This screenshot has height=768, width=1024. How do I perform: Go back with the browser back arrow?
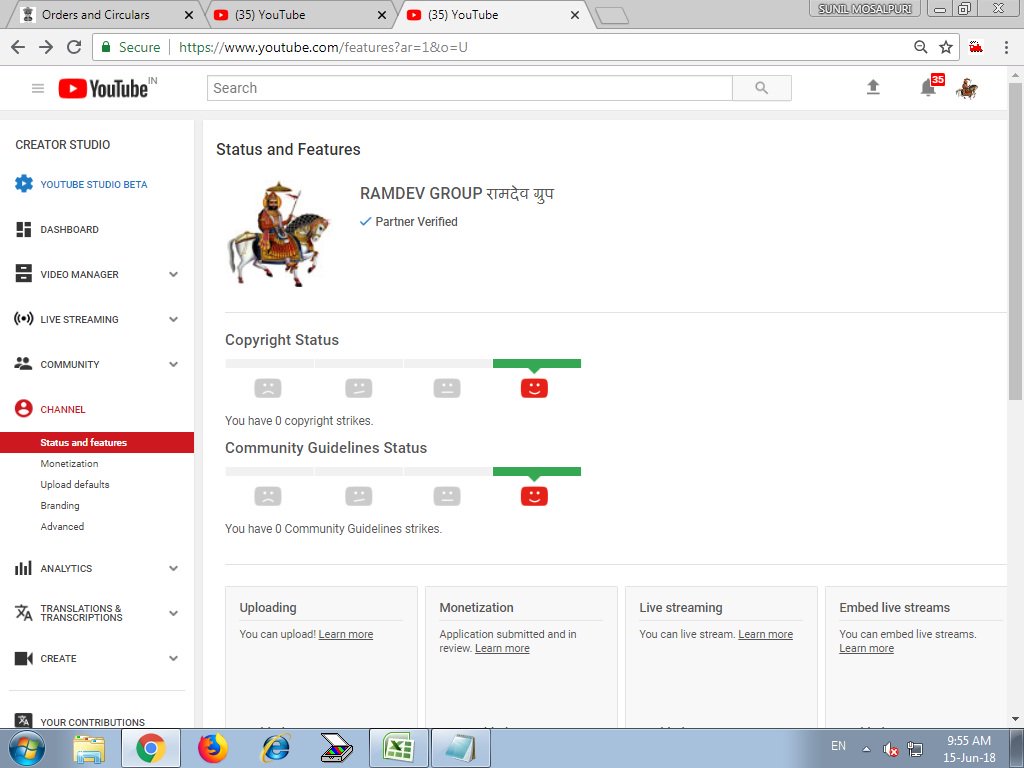[x=18, y=47]
